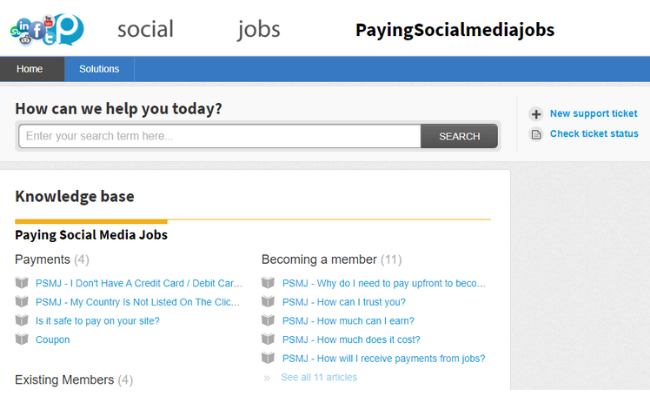Click book icon beside 'How can I trust you?'

pos(268,301)
